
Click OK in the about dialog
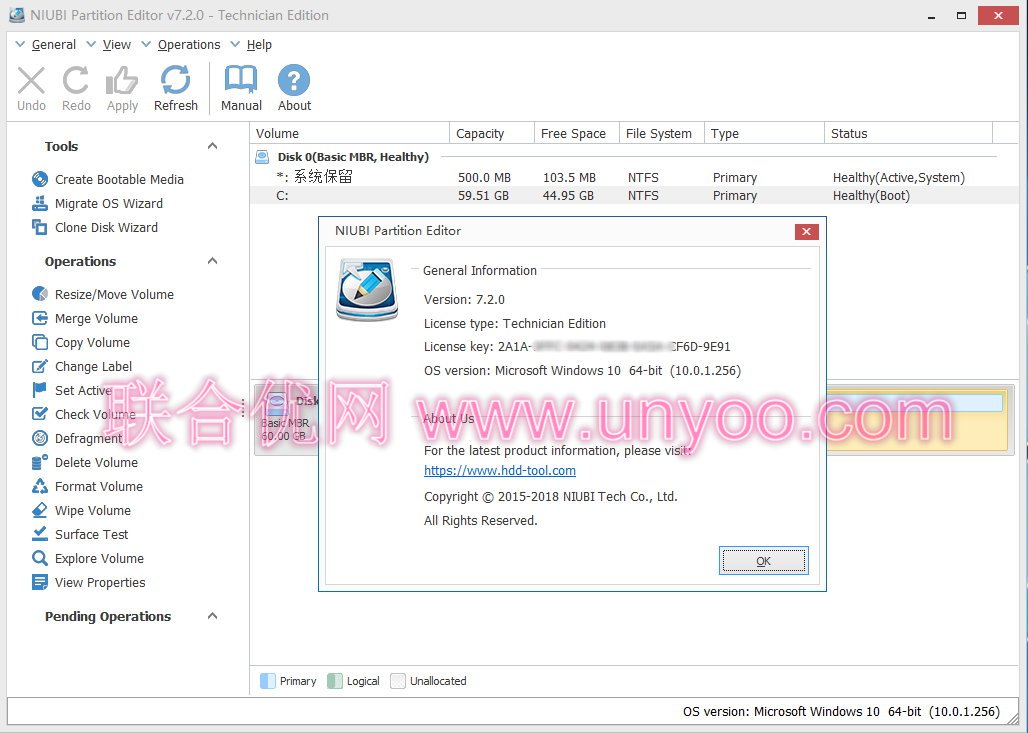(764, 561)
